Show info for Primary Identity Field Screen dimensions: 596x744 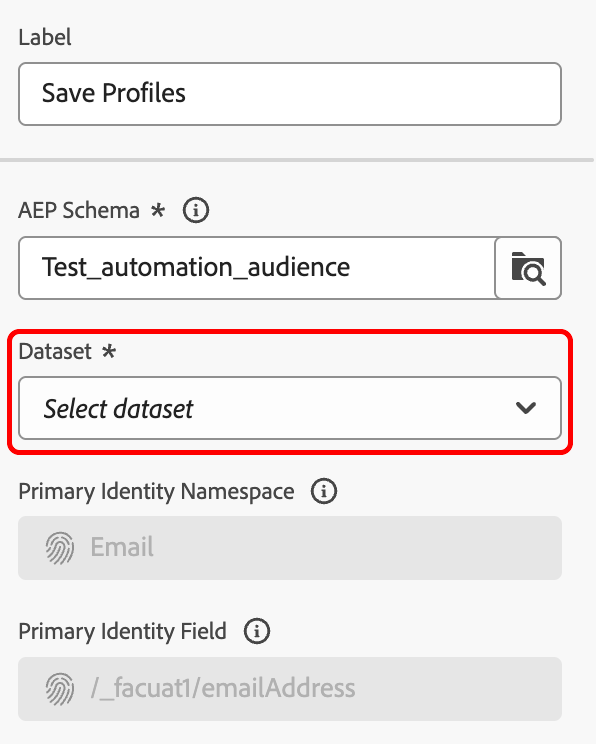[x=257, y=632]
